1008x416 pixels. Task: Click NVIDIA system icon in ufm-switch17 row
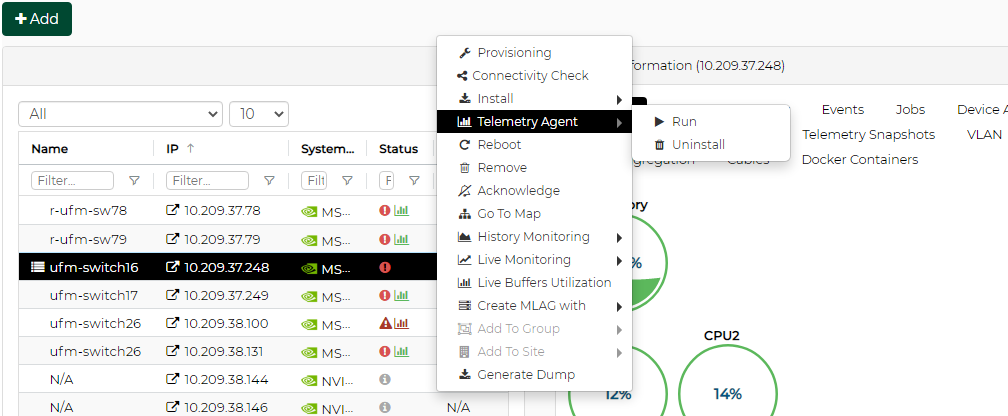coord(310,296)
